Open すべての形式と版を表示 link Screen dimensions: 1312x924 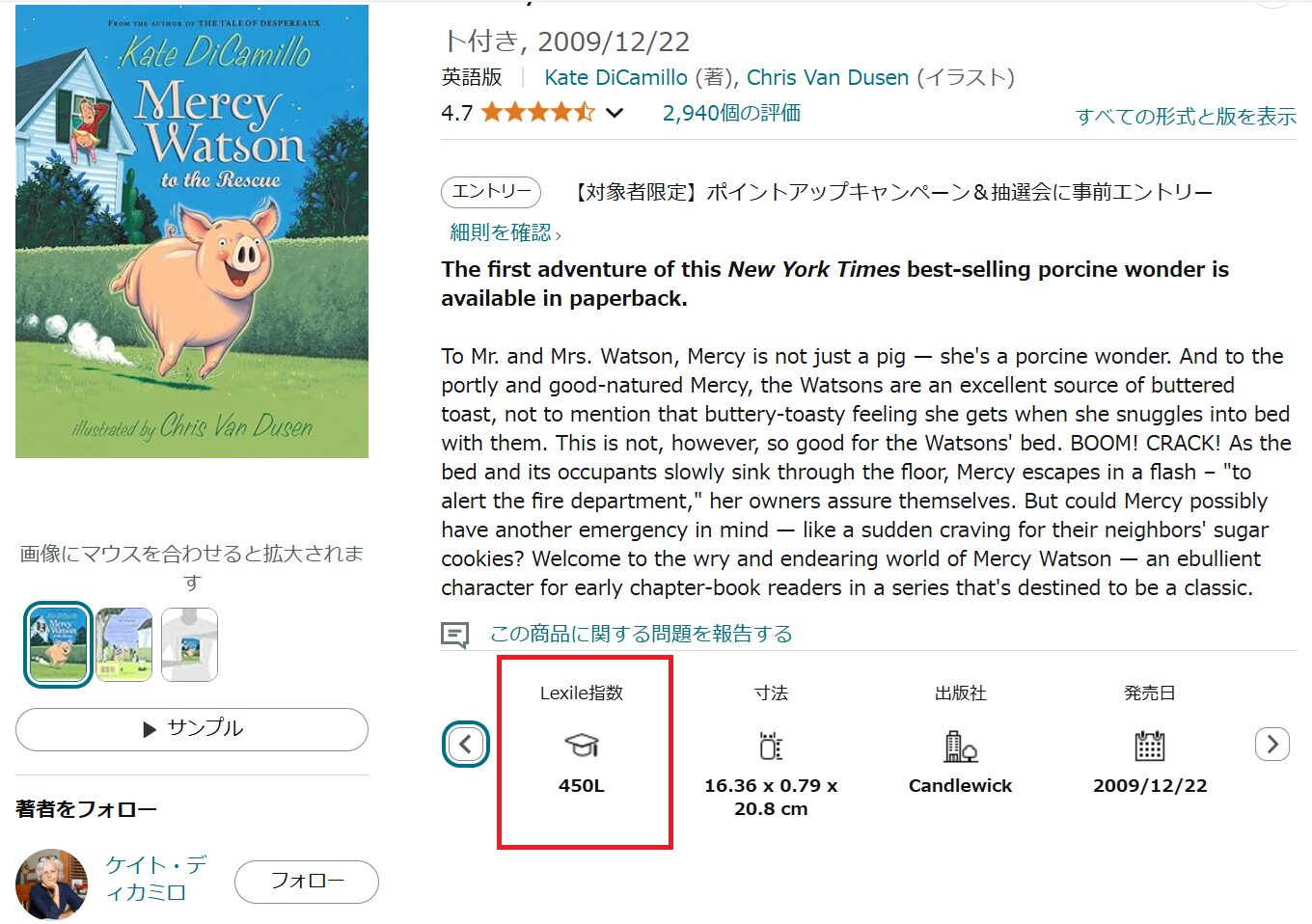coord(1186,117)
